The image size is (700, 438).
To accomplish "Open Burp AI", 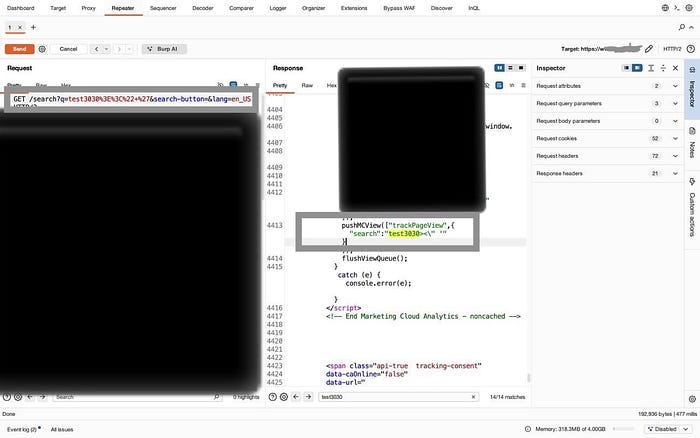I will (164, 49).
